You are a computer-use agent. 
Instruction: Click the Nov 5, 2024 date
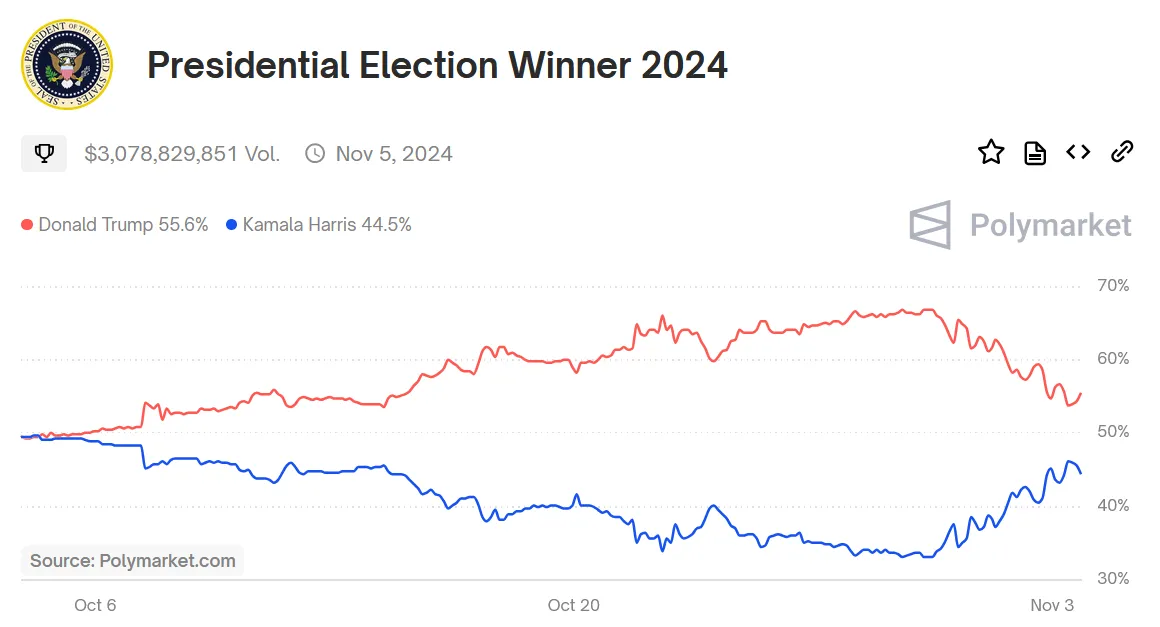click(x=394, y=154)
